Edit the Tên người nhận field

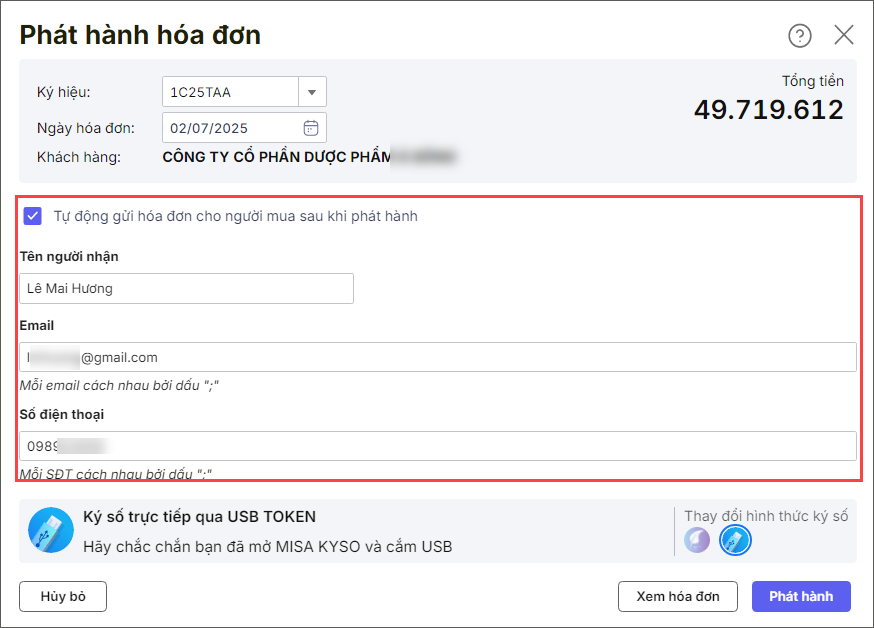coord(186,289)
